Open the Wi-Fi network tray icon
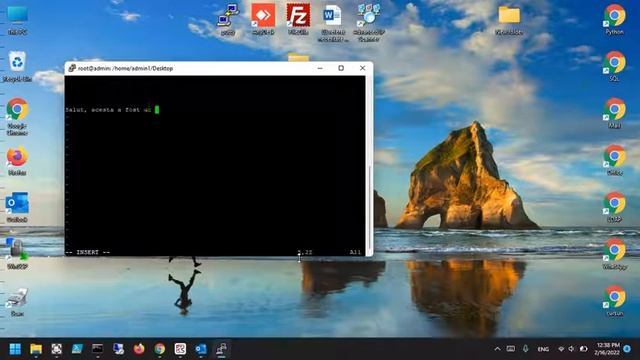The width and height of the screenshot is (640, 360). [x=561, y=349]
